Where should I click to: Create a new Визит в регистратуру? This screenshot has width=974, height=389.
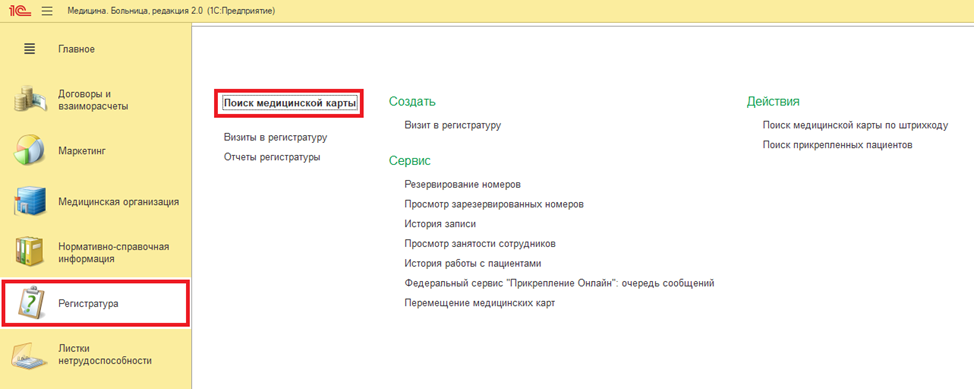pyautogui.click(x=452, y=125)
